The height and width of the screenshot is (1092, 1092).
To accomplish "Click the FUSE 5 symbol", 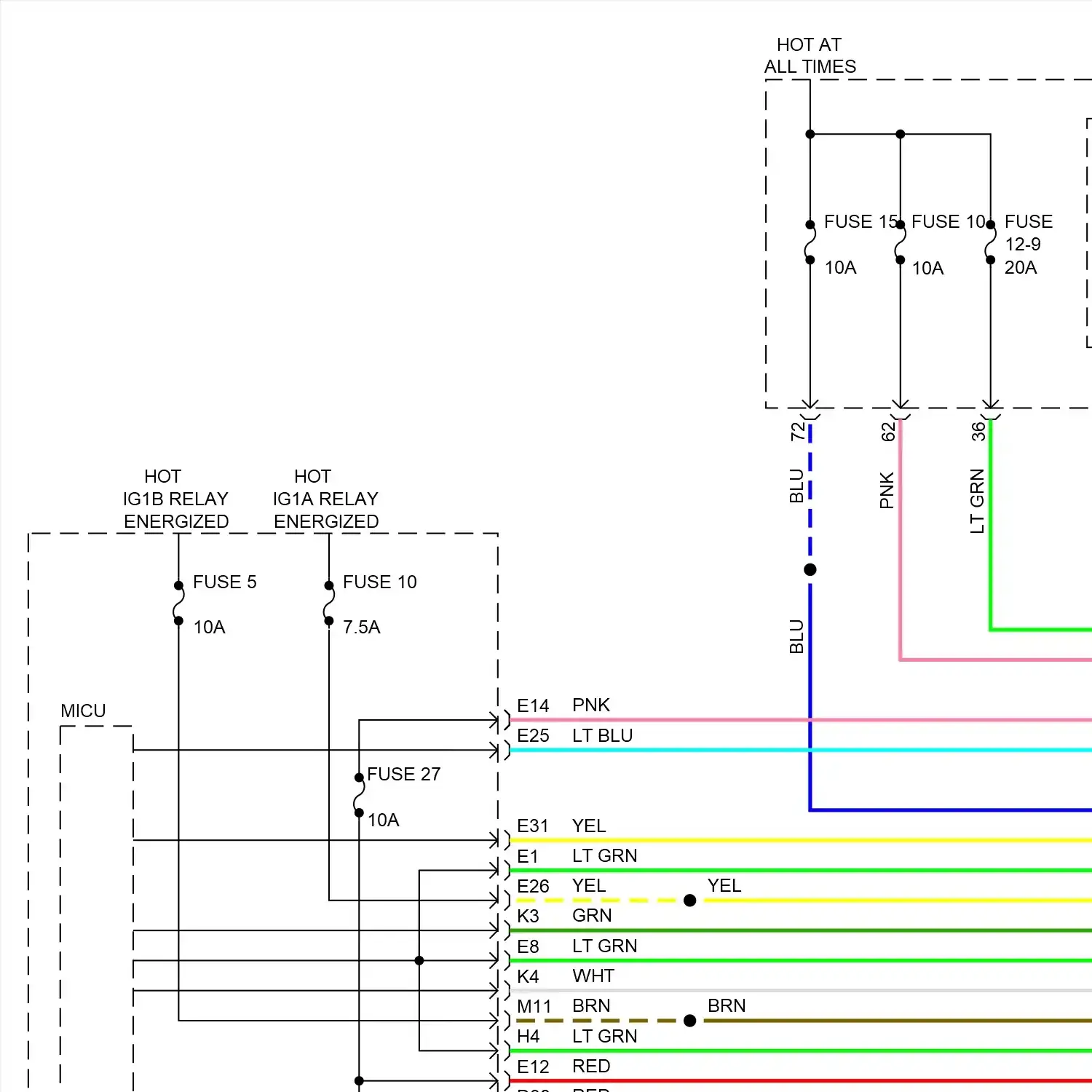I will [178, 603].
